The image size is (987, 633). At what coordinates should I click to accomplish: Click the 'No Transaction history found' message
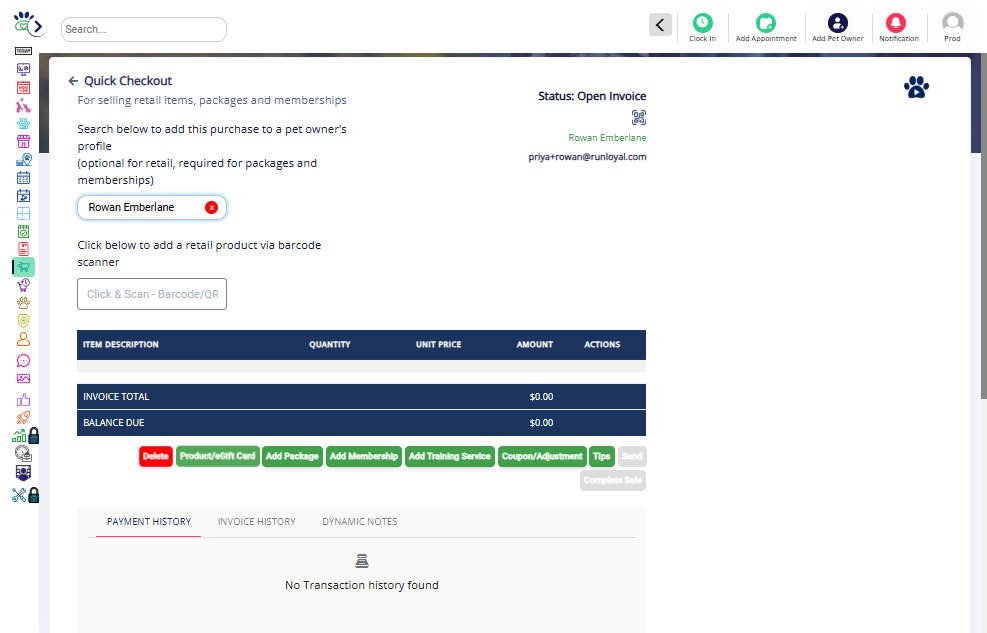pyautogui.click(x=361, y=585)
